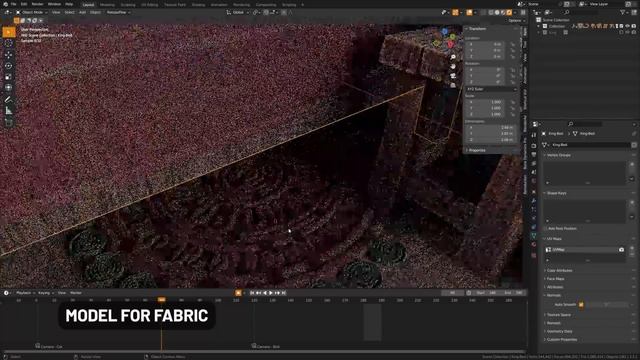Collapse the Transform panel in sidebar
The width and height of the screenshot is (640, 360).
click(x=477, y=29)
